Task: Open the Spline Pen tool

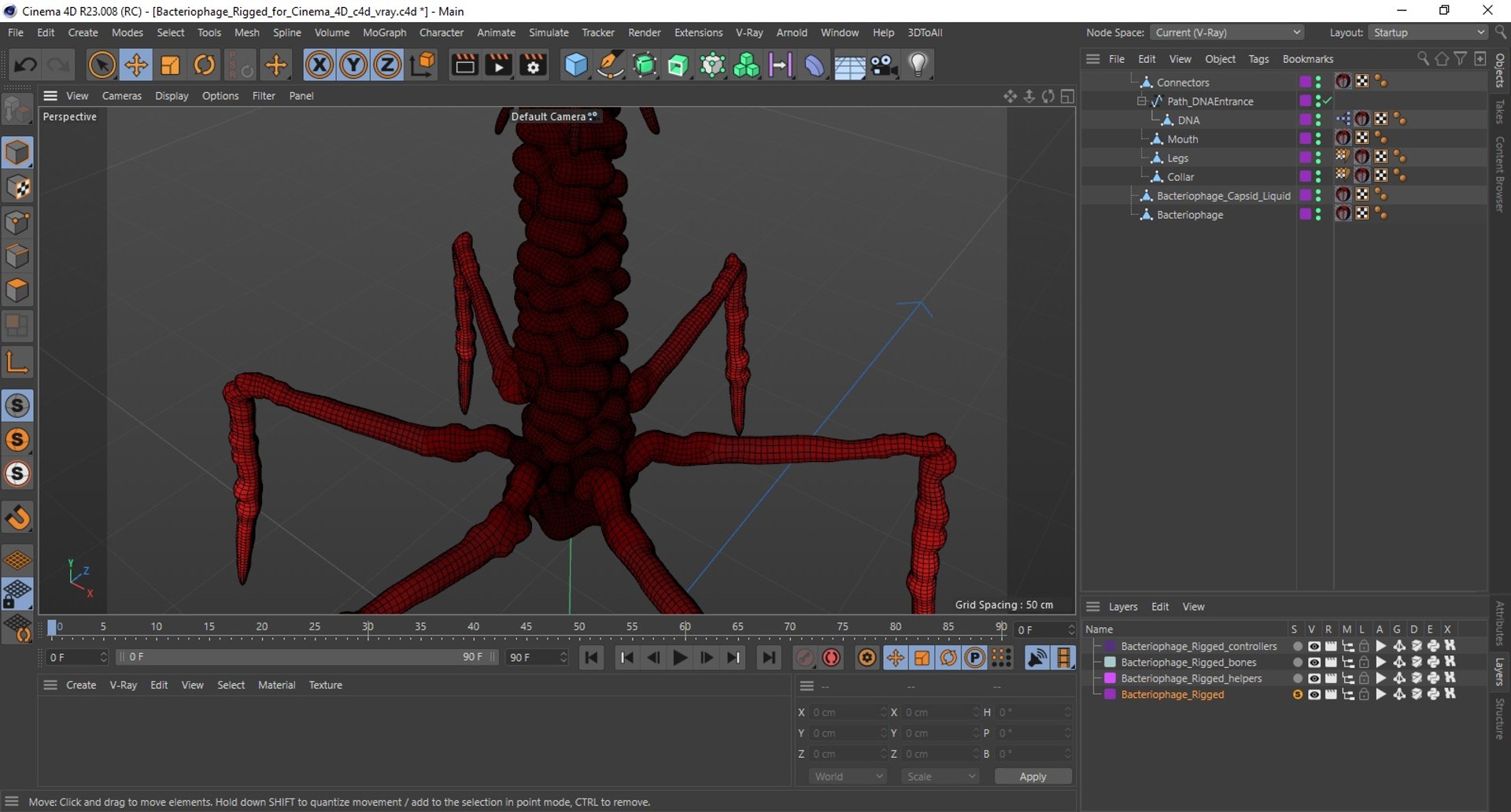Action: pyautogui.click(x=610, y=65)
